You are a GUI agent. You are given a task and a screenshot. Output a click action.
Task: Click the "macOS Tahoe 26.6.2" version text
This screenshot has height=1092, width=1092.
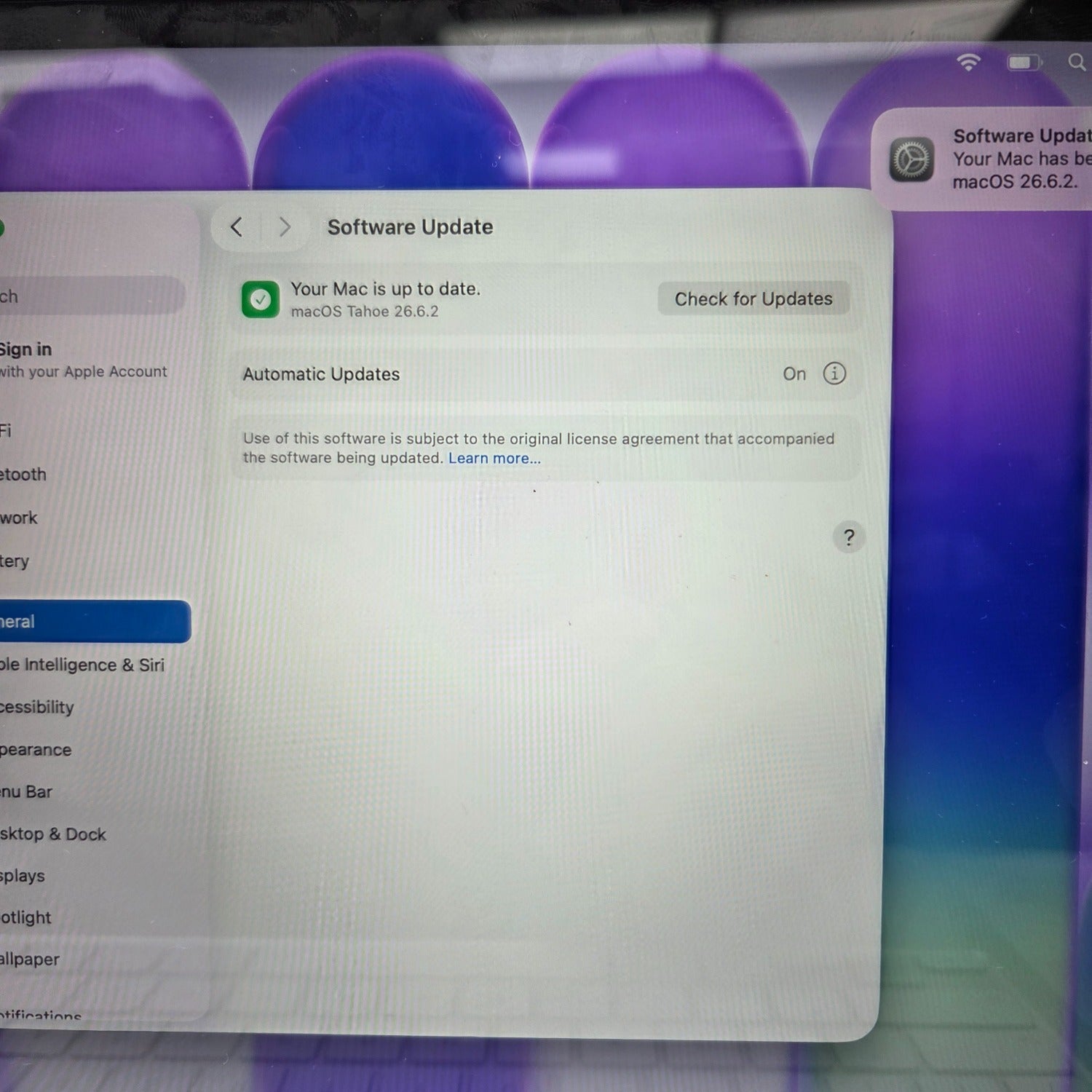click(x=365, y=312)
